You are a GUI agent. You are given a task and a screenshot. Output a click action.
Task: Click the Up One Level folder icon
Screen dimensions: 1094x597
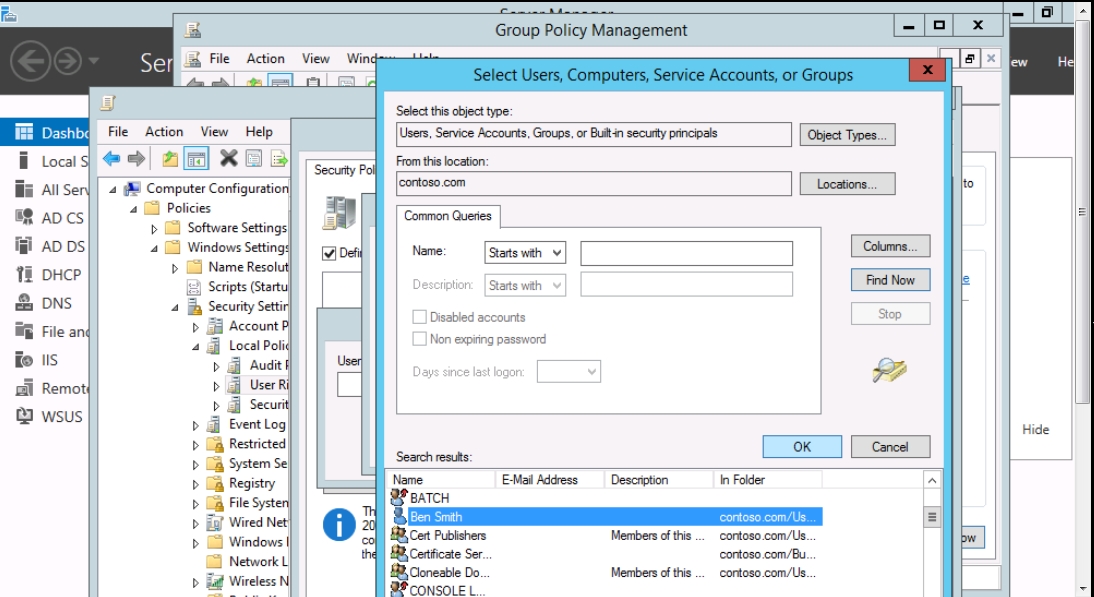170,159
